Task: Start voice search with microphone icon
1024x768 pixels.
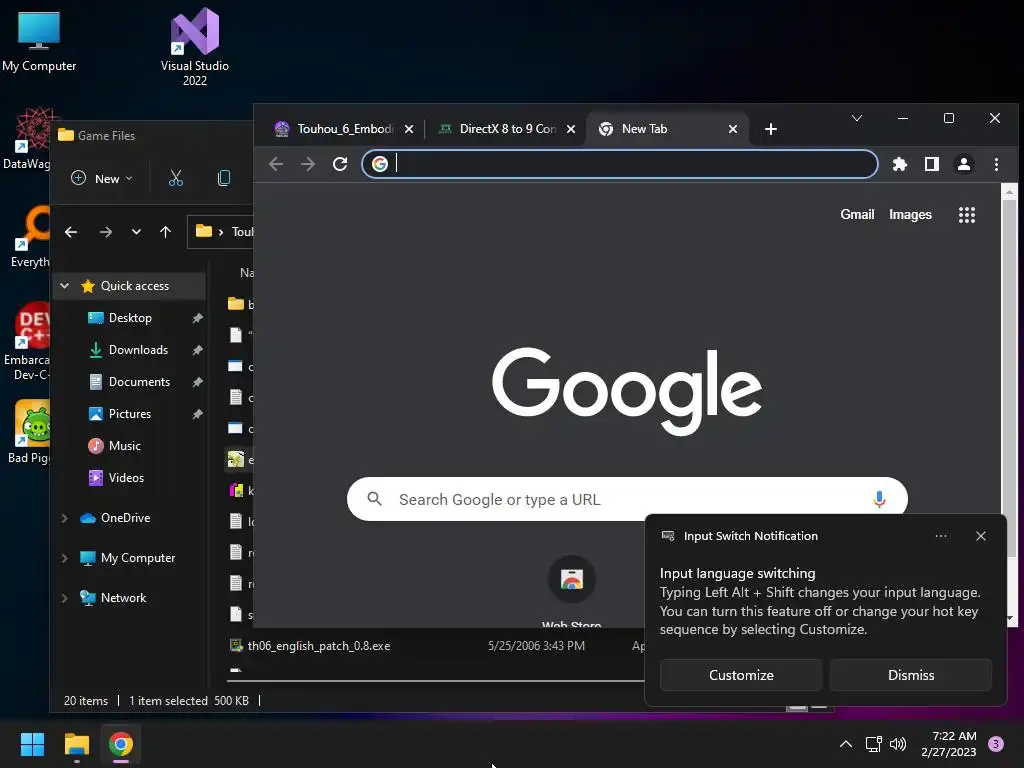Action: [879, 500]
